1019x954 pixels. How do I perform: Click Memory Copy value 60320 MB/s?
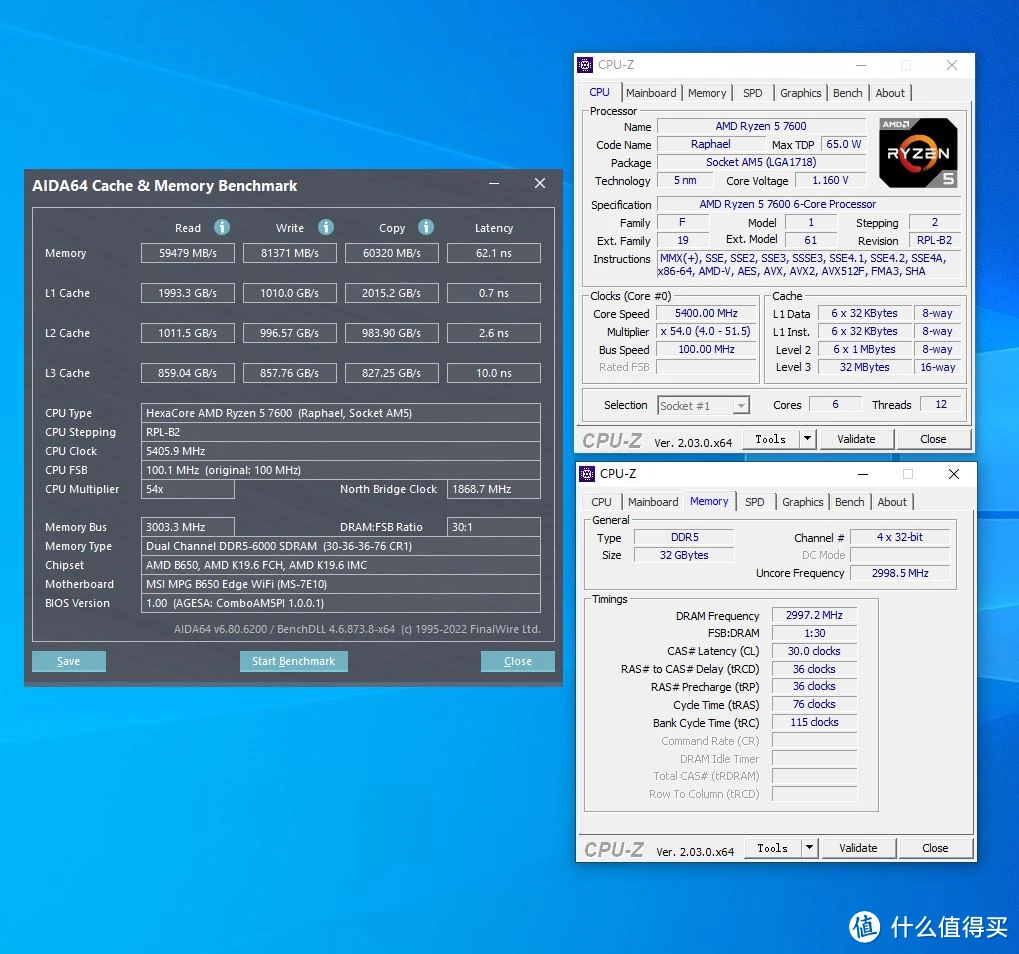pyautogui.click(x=392, y=253)
